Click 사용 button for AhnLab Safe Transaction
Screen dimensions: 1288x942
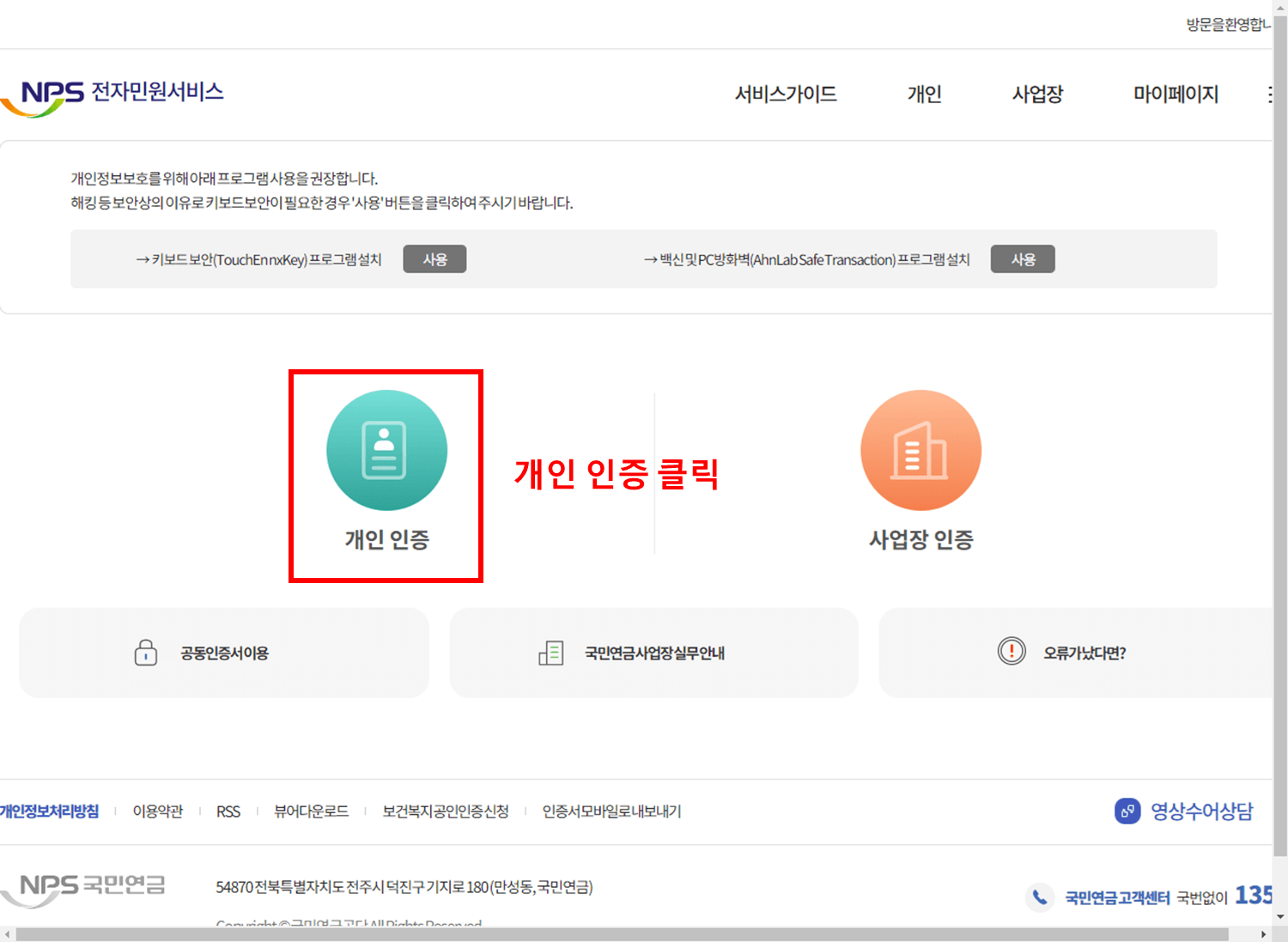pos(1023,258)
